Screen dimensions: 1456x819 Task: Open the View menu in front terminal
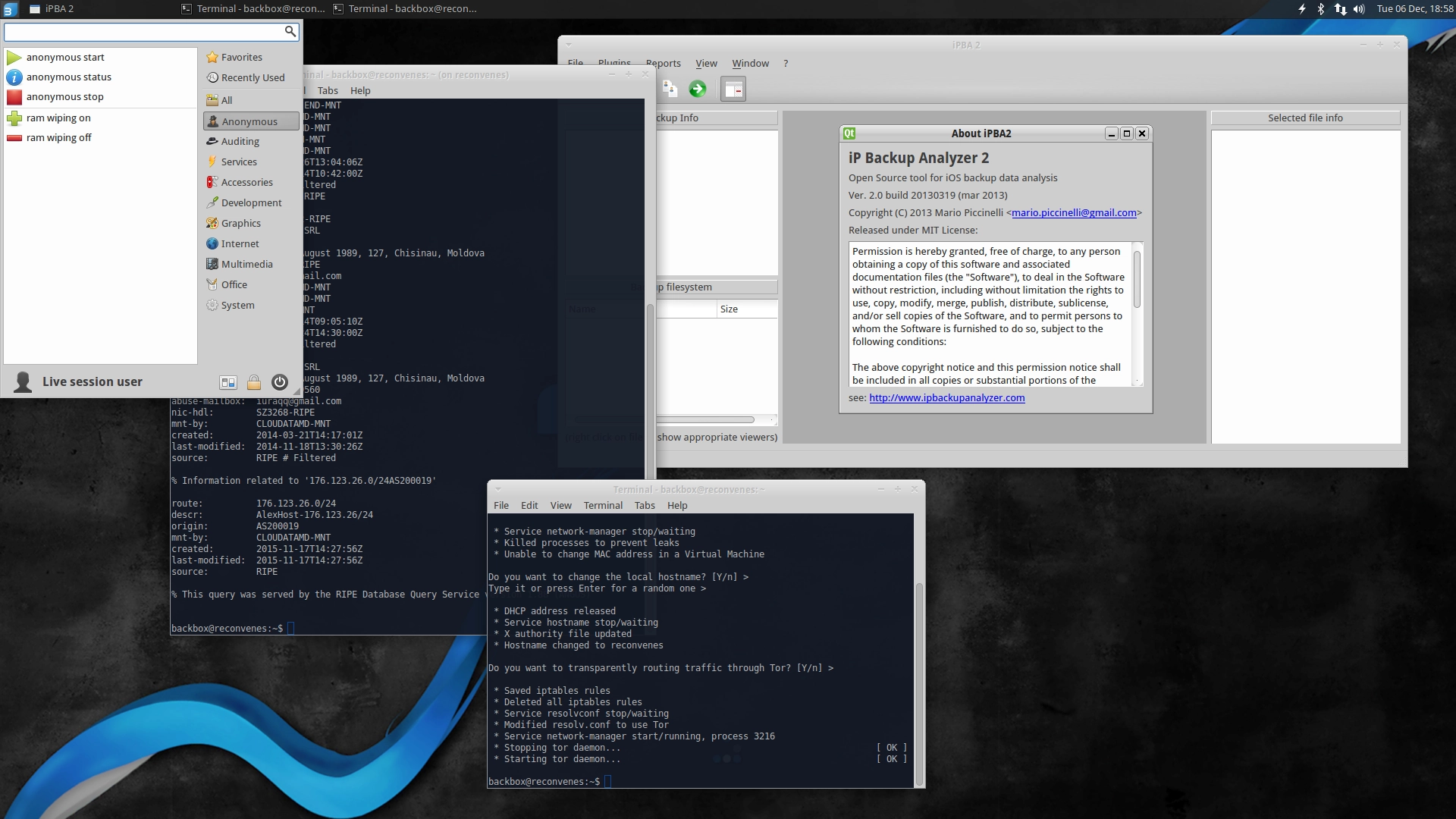point(561,505)
